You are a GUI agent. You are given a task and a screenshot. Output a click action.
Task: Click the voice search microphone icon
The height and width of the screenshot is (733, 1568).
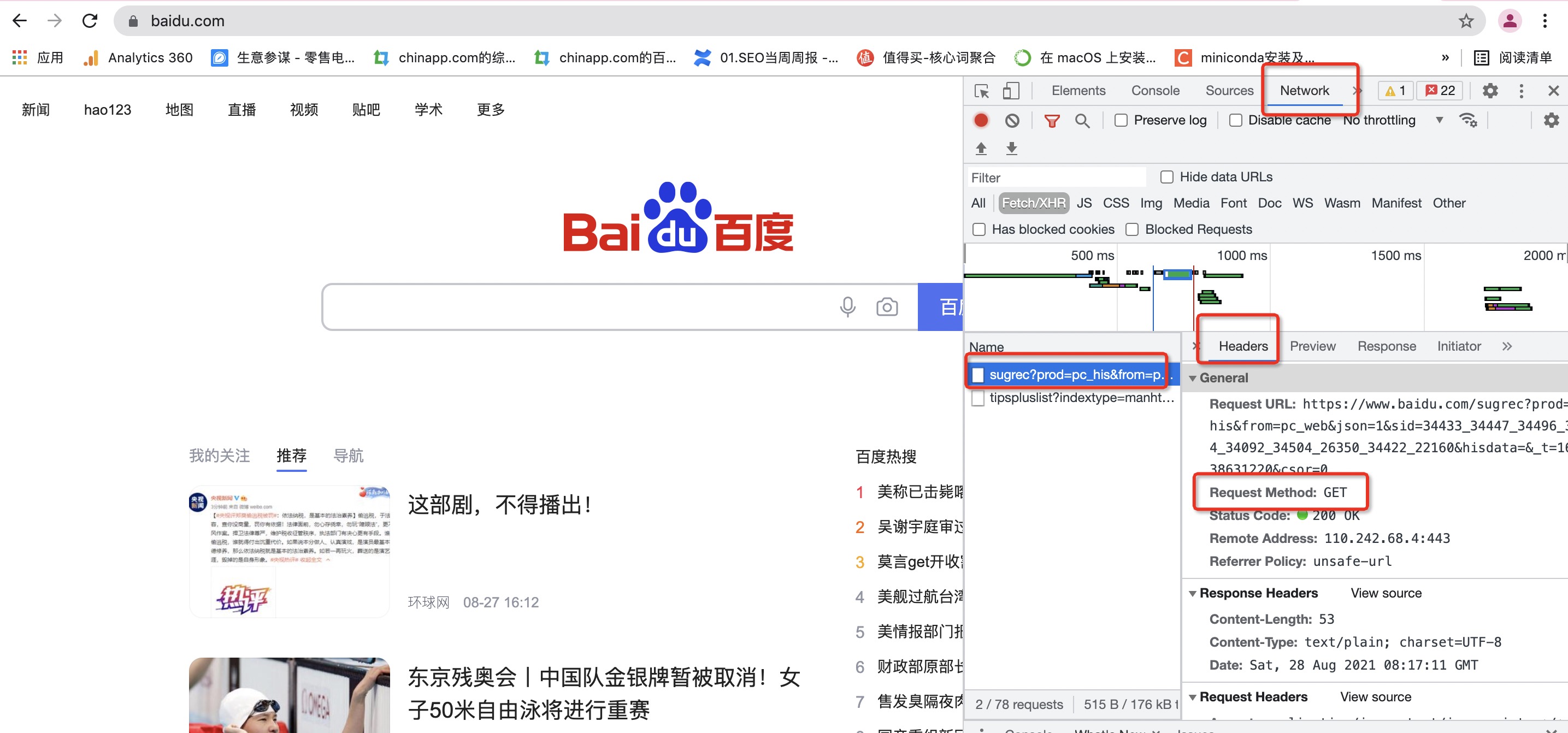(x=848, y=306)
